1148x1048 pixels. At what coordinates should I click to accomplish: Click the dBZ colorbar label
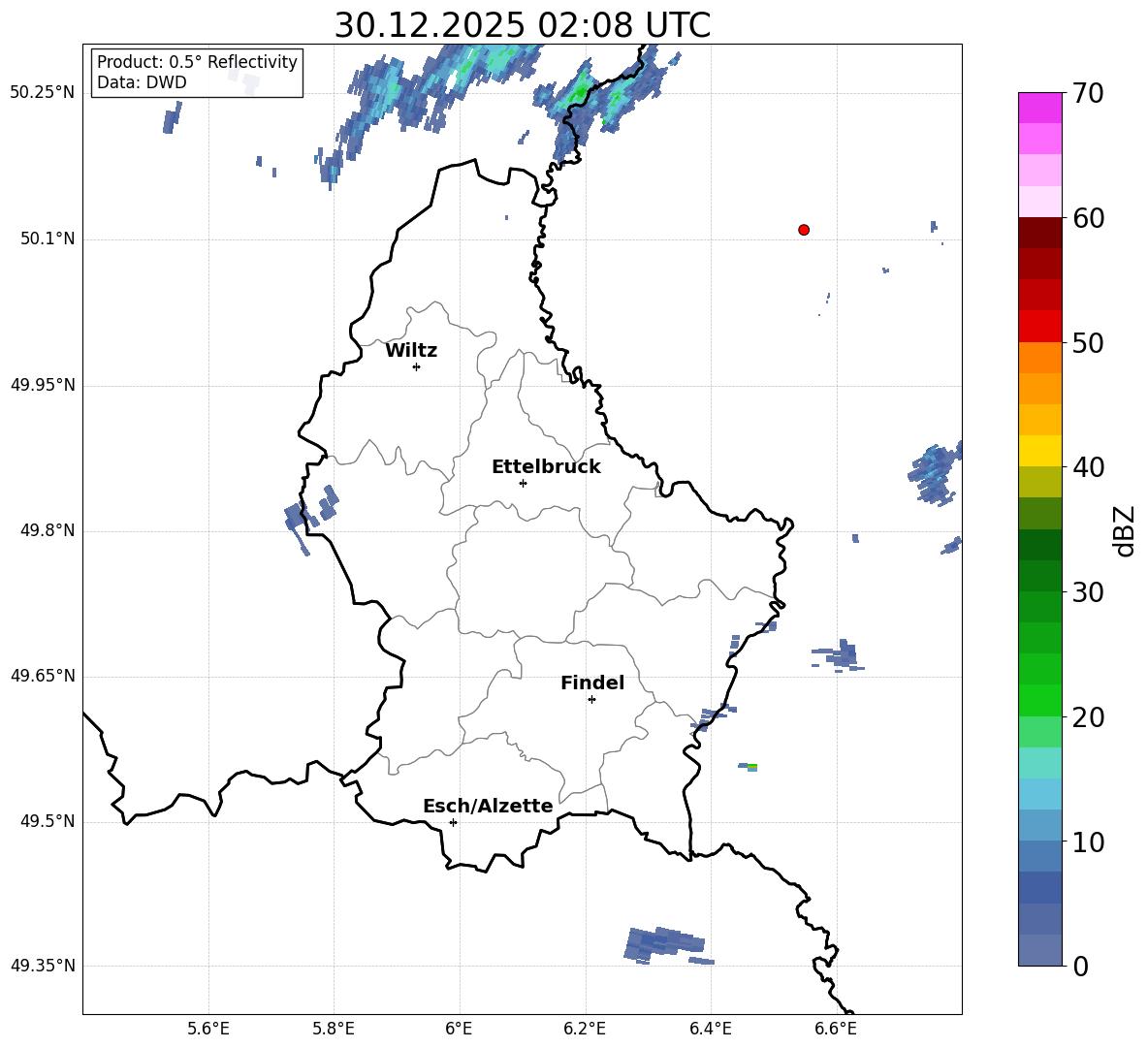pos(1124,530)
